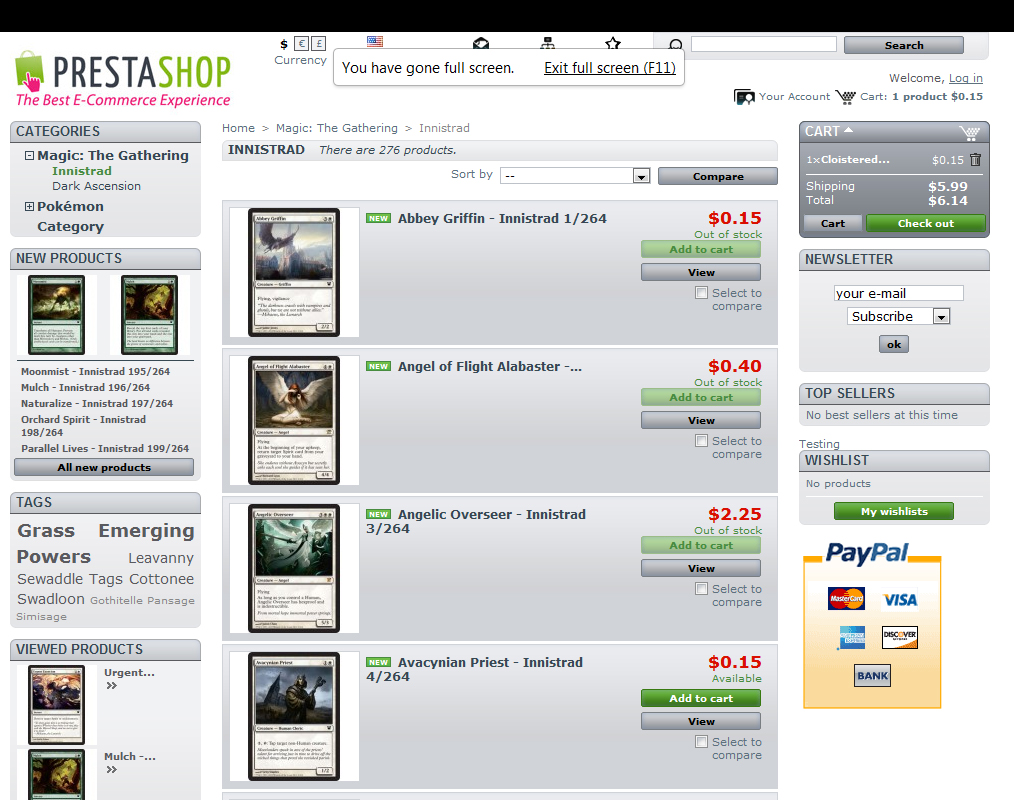
Task: Click NEW badge beside Abbey Griffin
Action: tap(378, 218)
